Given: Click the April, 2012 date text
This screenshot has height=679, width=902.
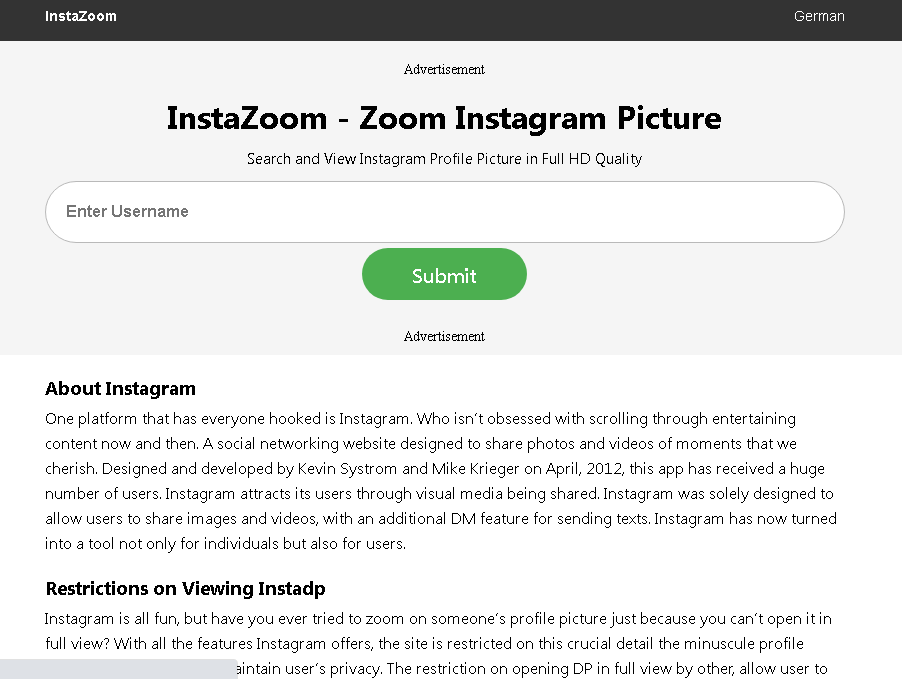Looking at the screenshot, I should 584,468.
